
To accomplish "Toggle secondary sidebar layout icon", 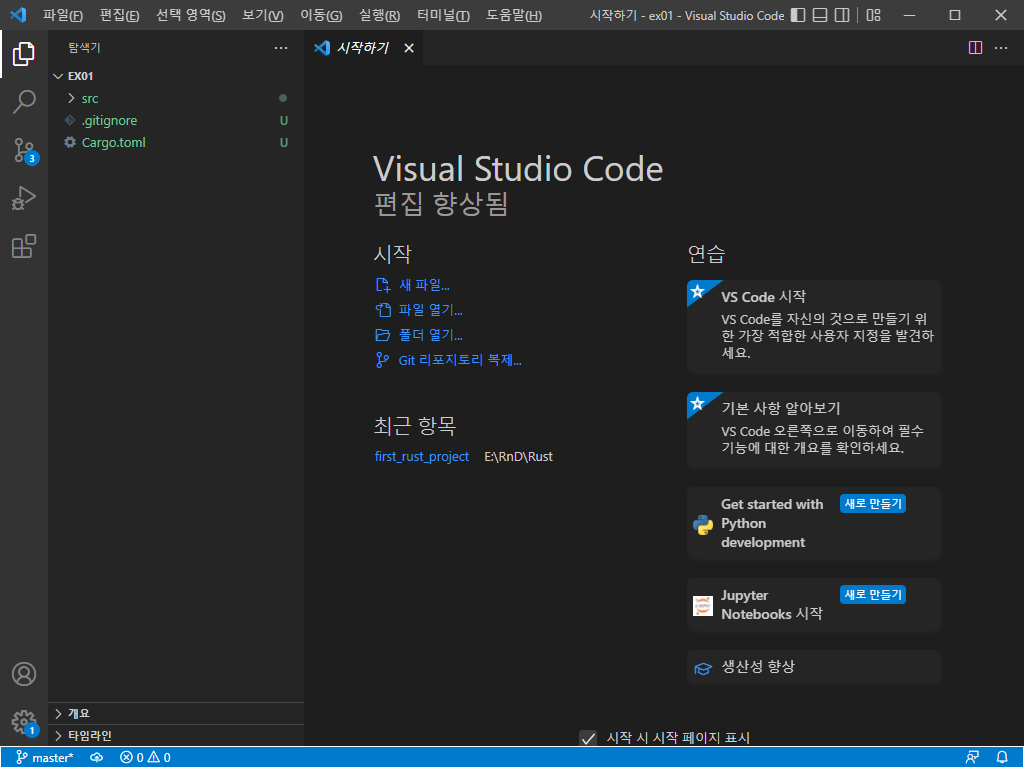I will pyautogui.click(x=842, y=15).
